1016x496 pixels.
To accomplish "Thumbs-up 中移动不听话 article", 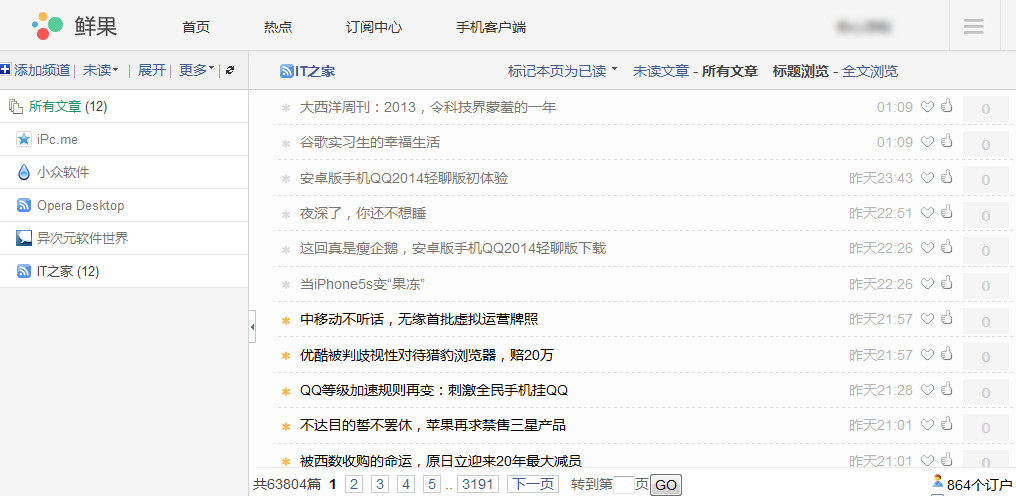I will click(947, 317).
